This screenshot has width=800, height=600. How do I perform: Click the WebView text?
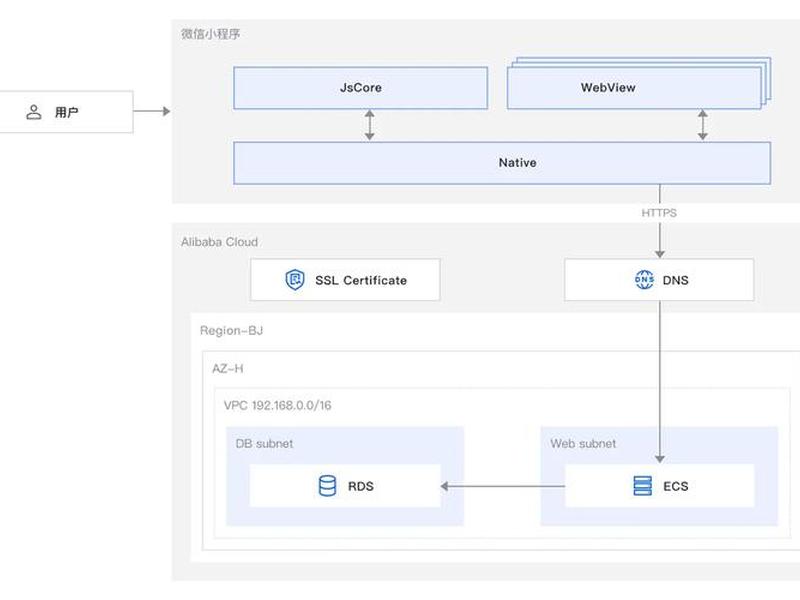608,88
